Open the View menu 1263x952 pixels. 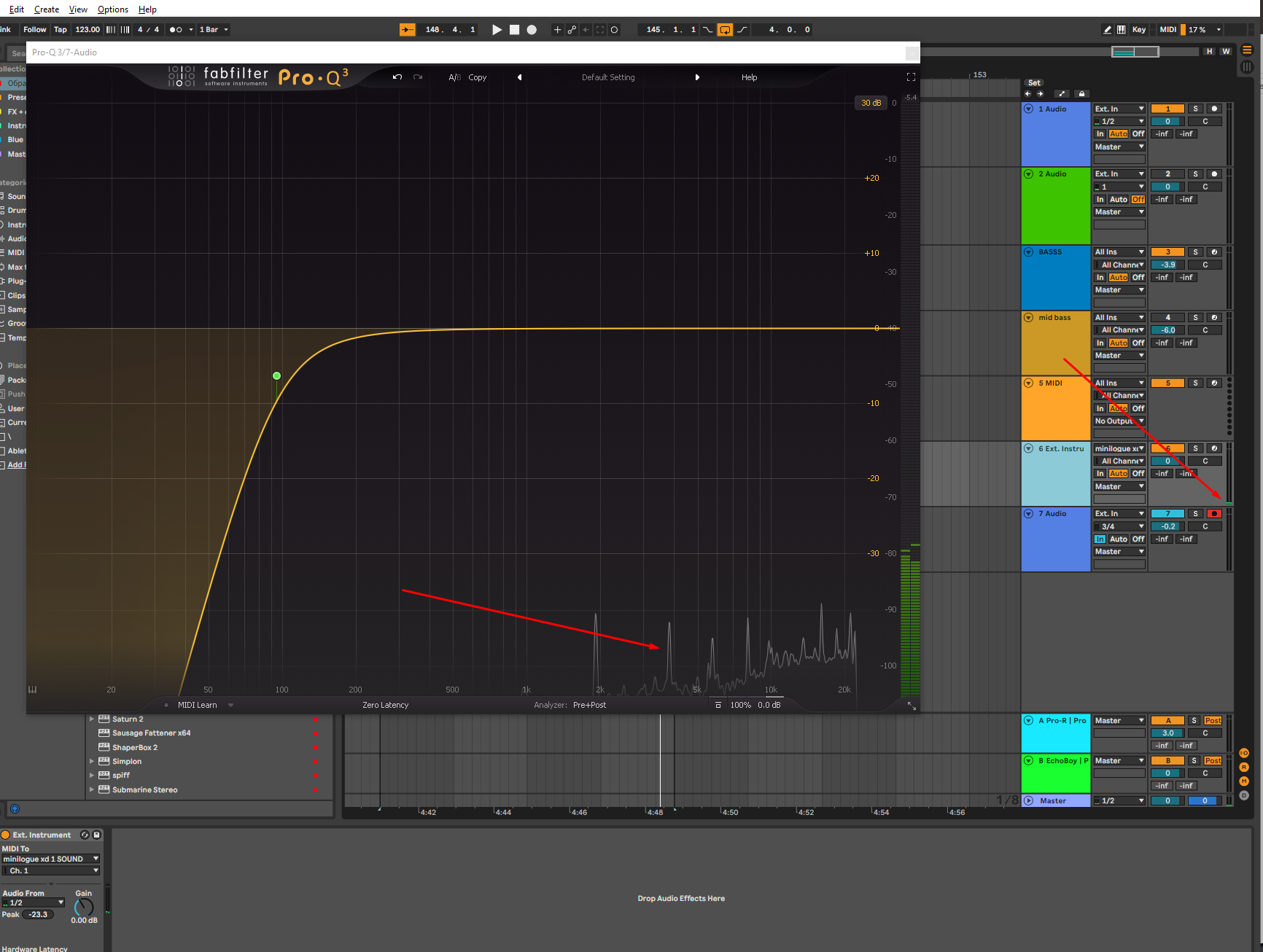(78, 9)
